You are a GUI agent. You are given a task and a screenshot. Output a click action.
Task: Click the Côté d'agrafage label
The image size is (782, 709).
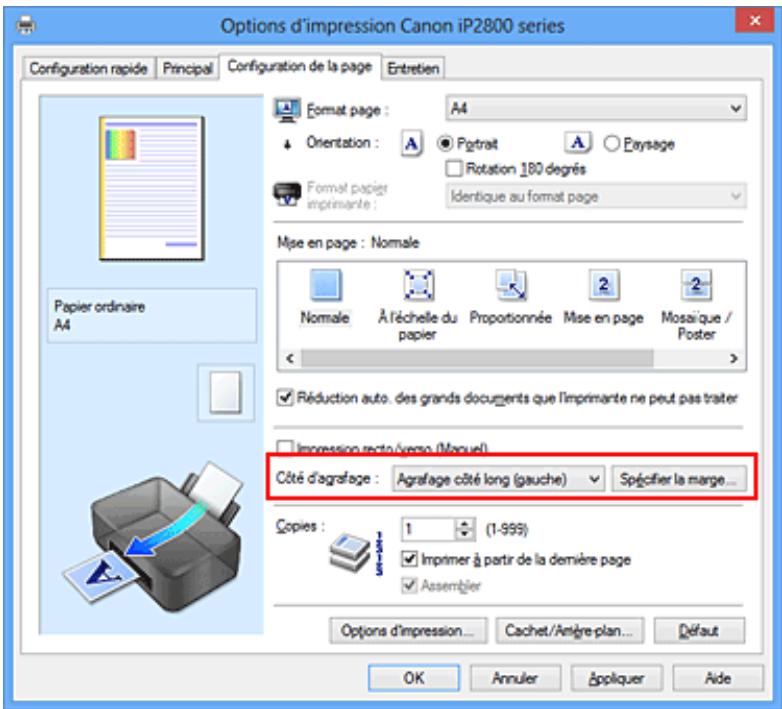tap(328, 478)
